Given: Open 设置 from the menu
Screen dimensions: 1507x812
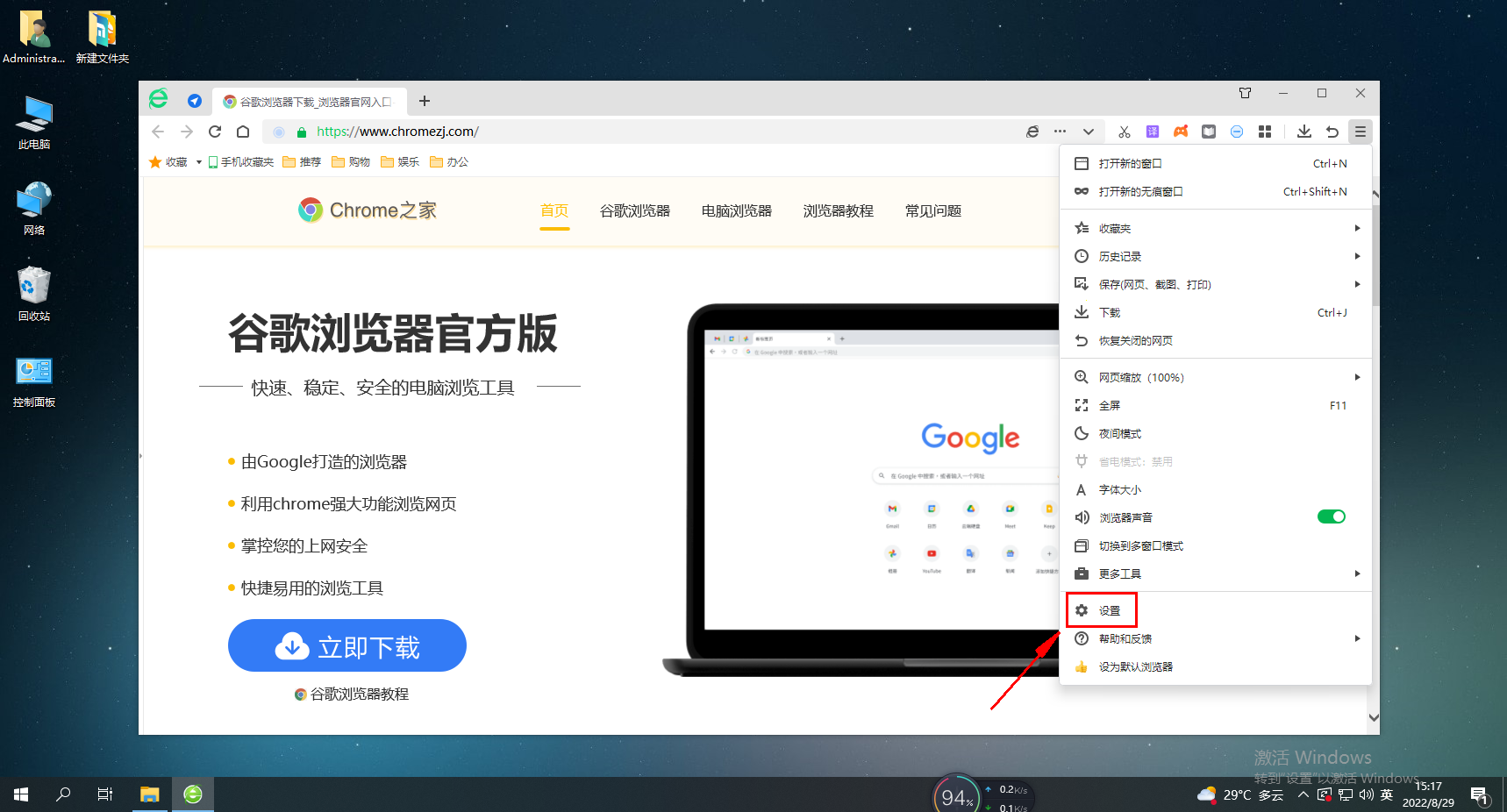Looking at the screenshot, I should [x=1216, y=611].
